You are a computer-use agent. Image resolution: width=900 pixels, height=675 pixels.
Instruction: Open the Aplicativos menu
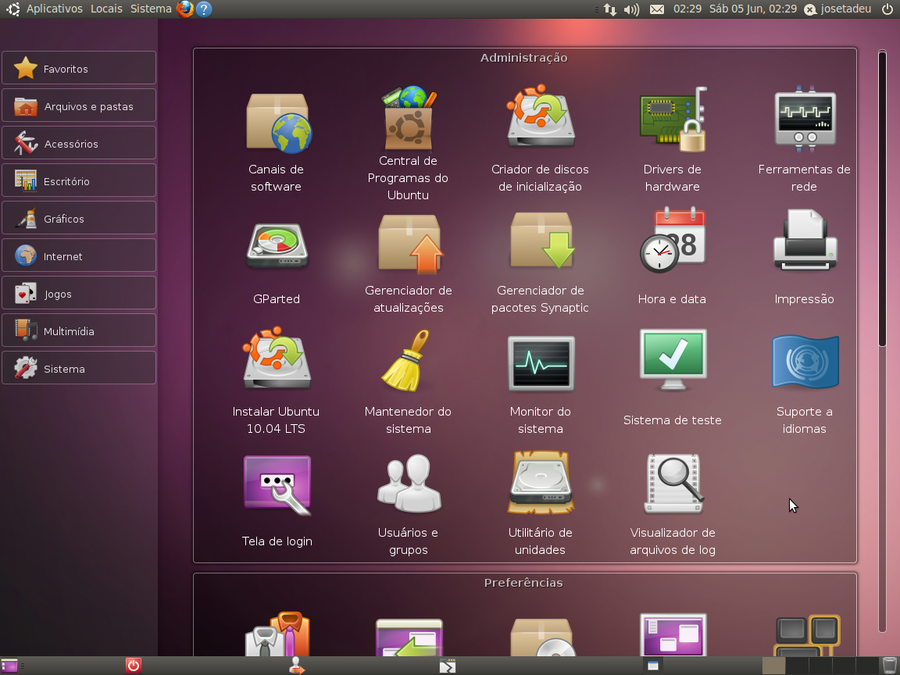[x=55, y=9]
